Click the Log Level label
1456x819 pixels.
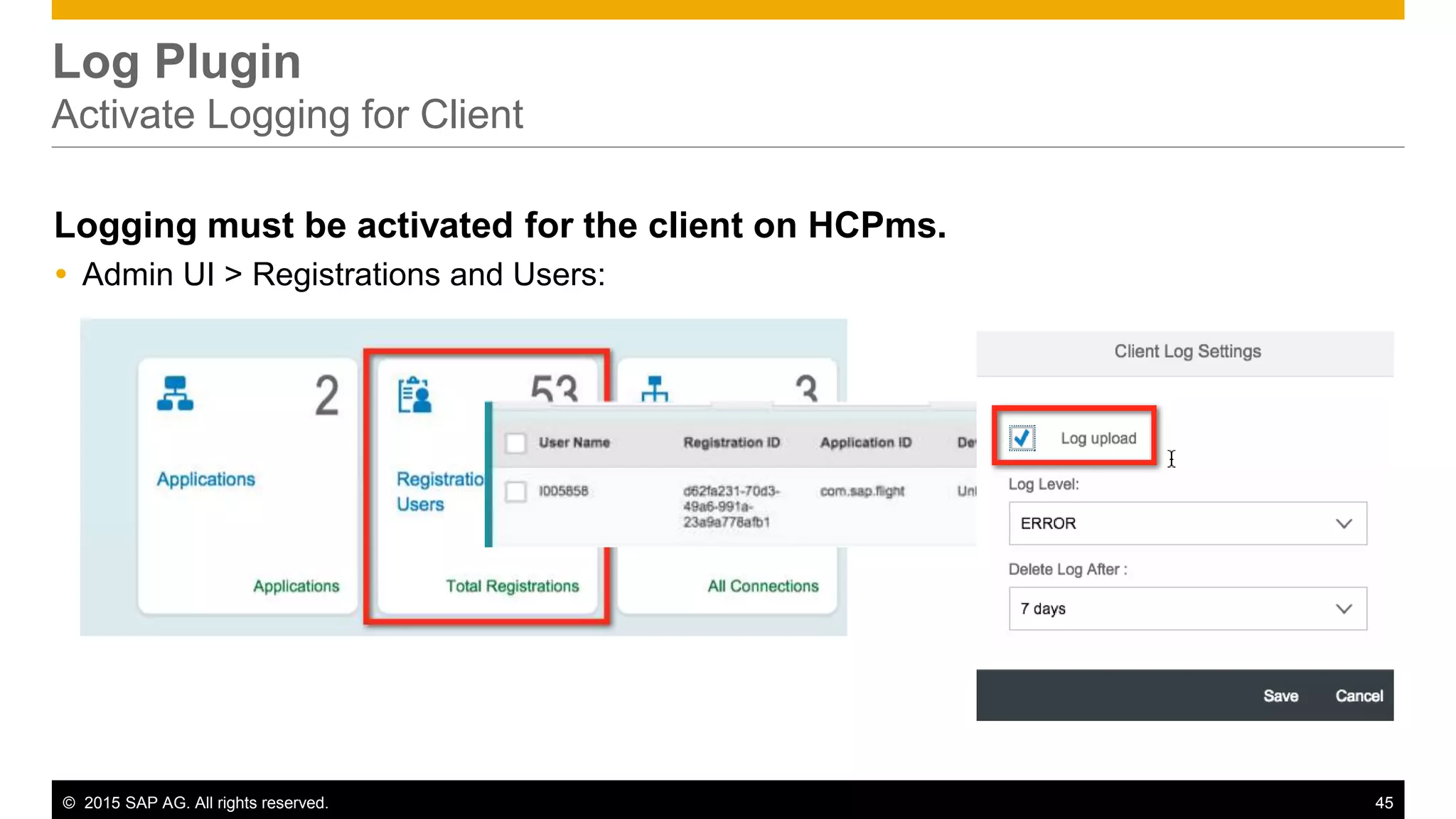(x=1043, y=484)
